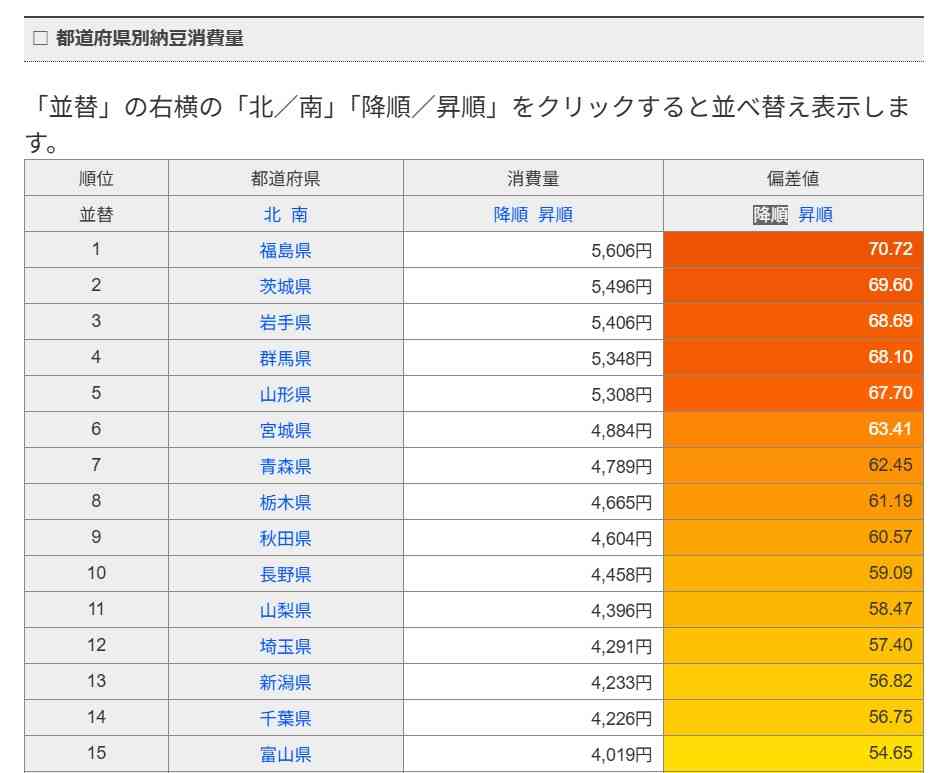947x773 pixels.
Task: Open the 青森県 link
Action: tap(285, 466)
